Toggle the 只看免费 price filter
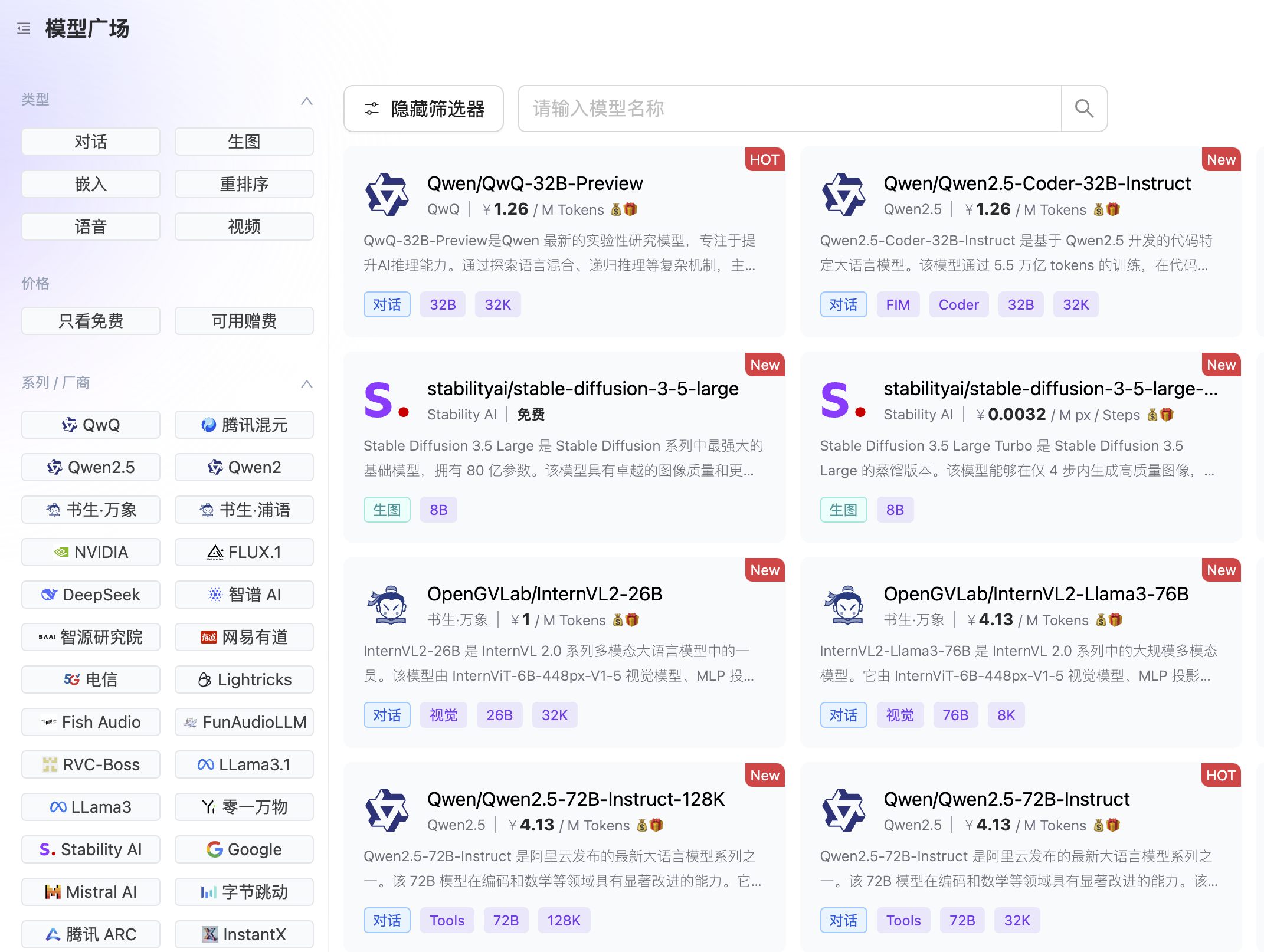This screenshot has height=952, width=1264. pyautogui.click(x=91, y=321)
